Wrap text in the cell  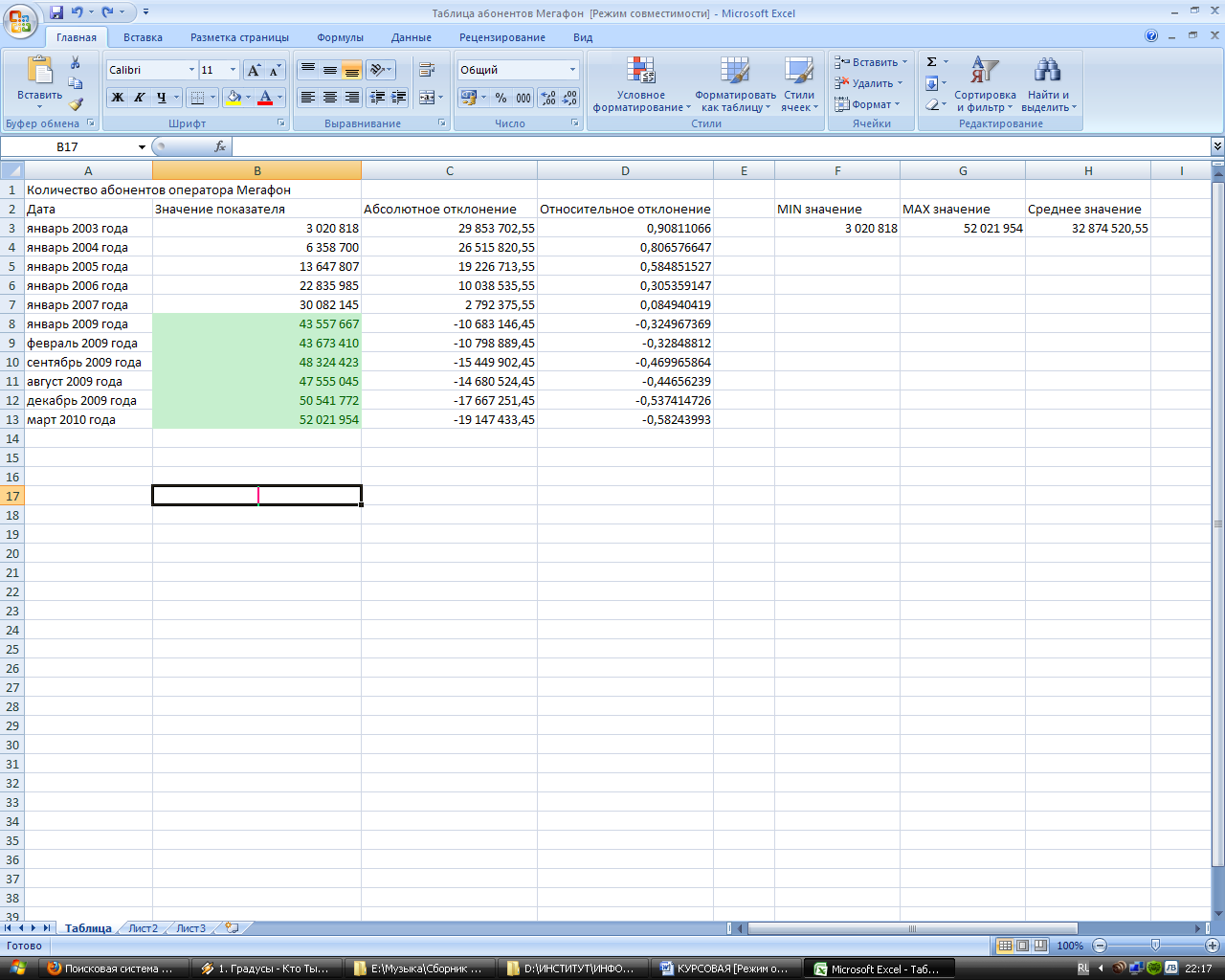[x=427, y=70]
